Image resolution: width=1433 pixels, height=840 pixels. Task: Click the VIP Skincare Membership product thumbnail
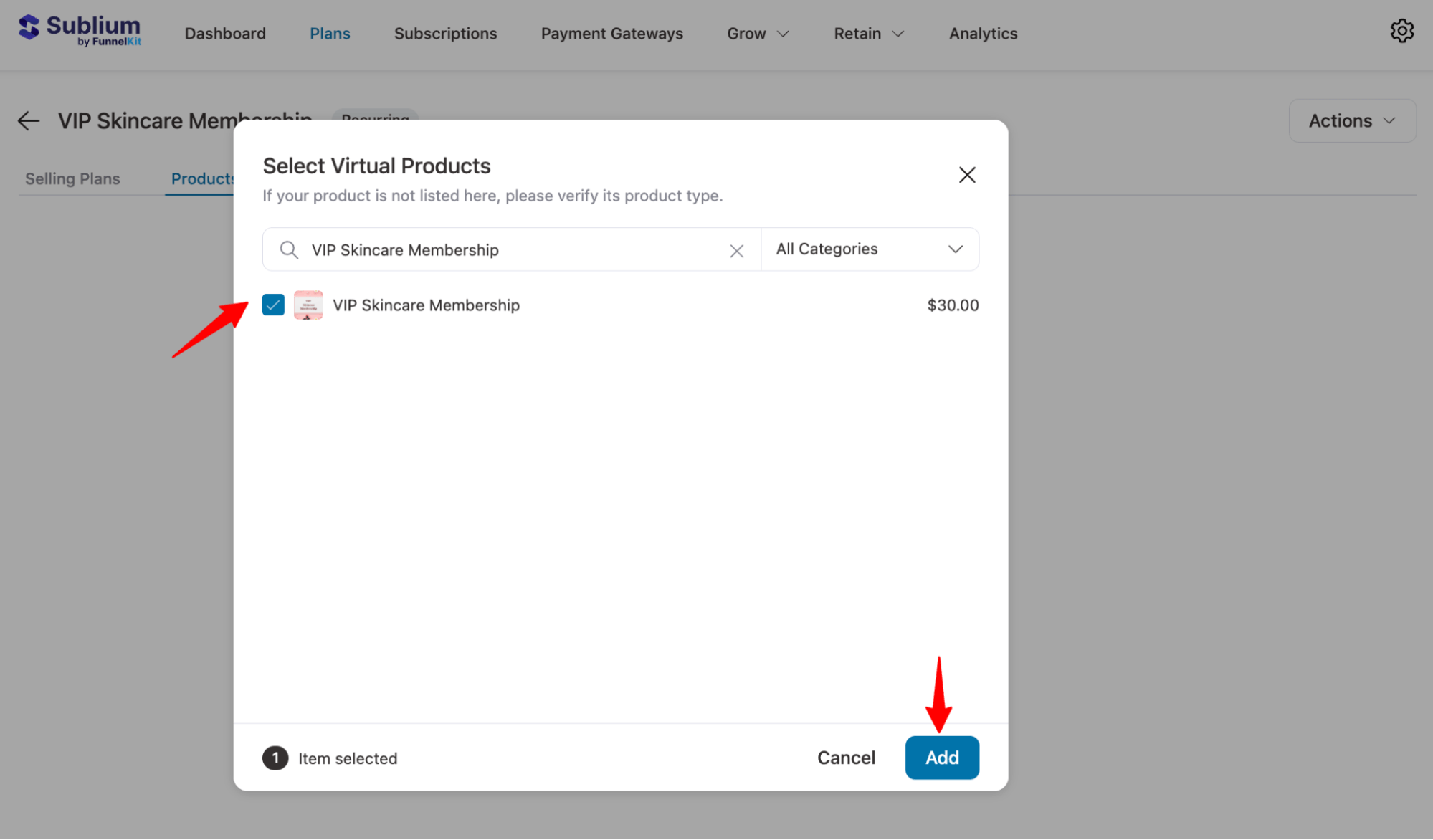pyautogui.click(x=308, y=305)
